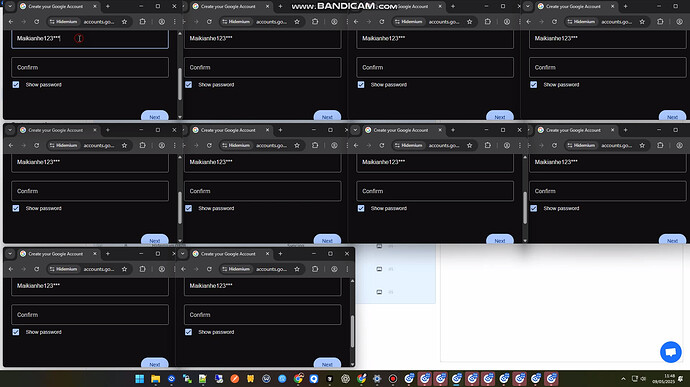Uncheck Show password in second middle-row window

(x=188, y=208)
